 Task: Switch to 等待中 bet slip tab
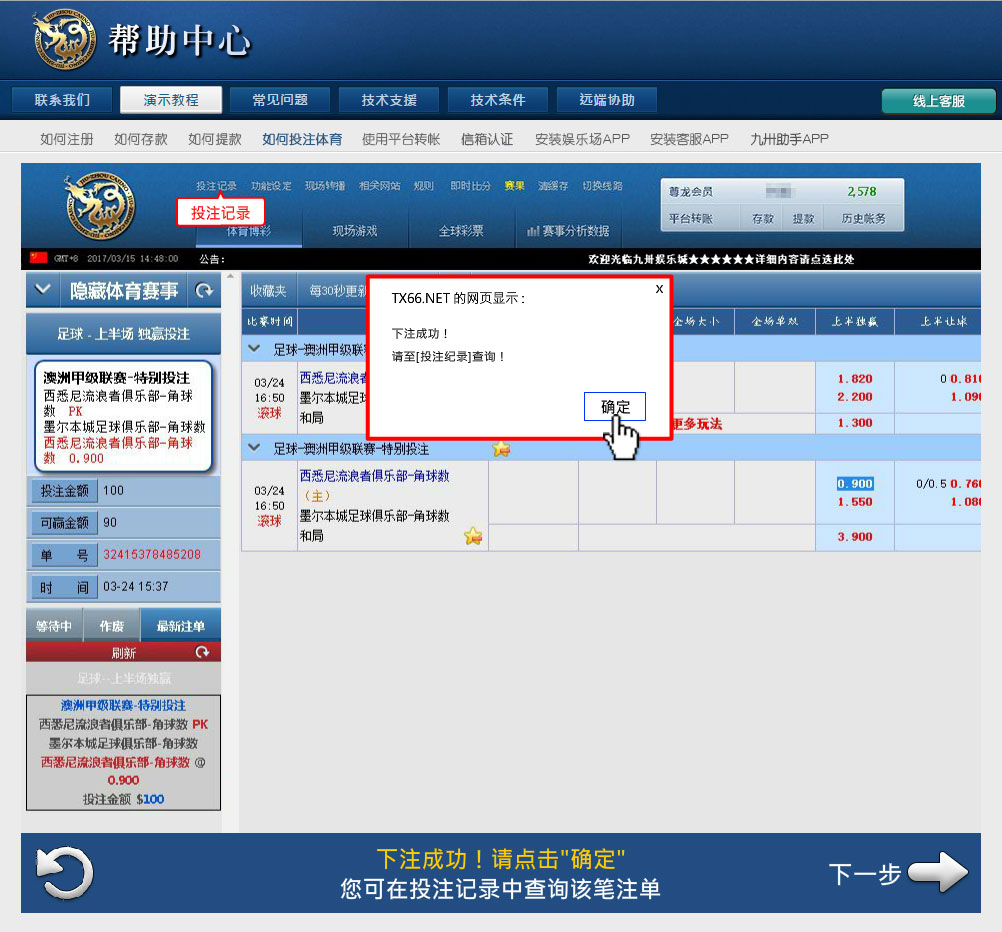click(54, 626)
